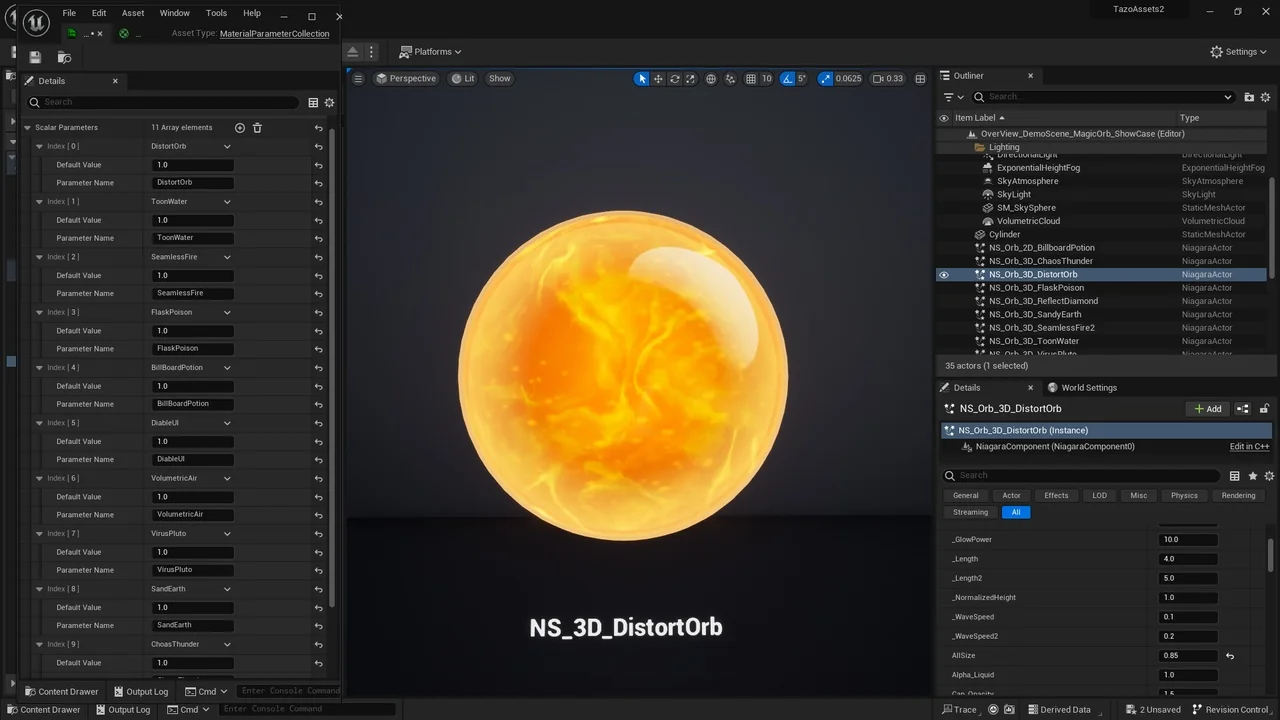1280x720 pixels.
Task: Open the Edit in C++ link
Action: [x=1248, y=446]
